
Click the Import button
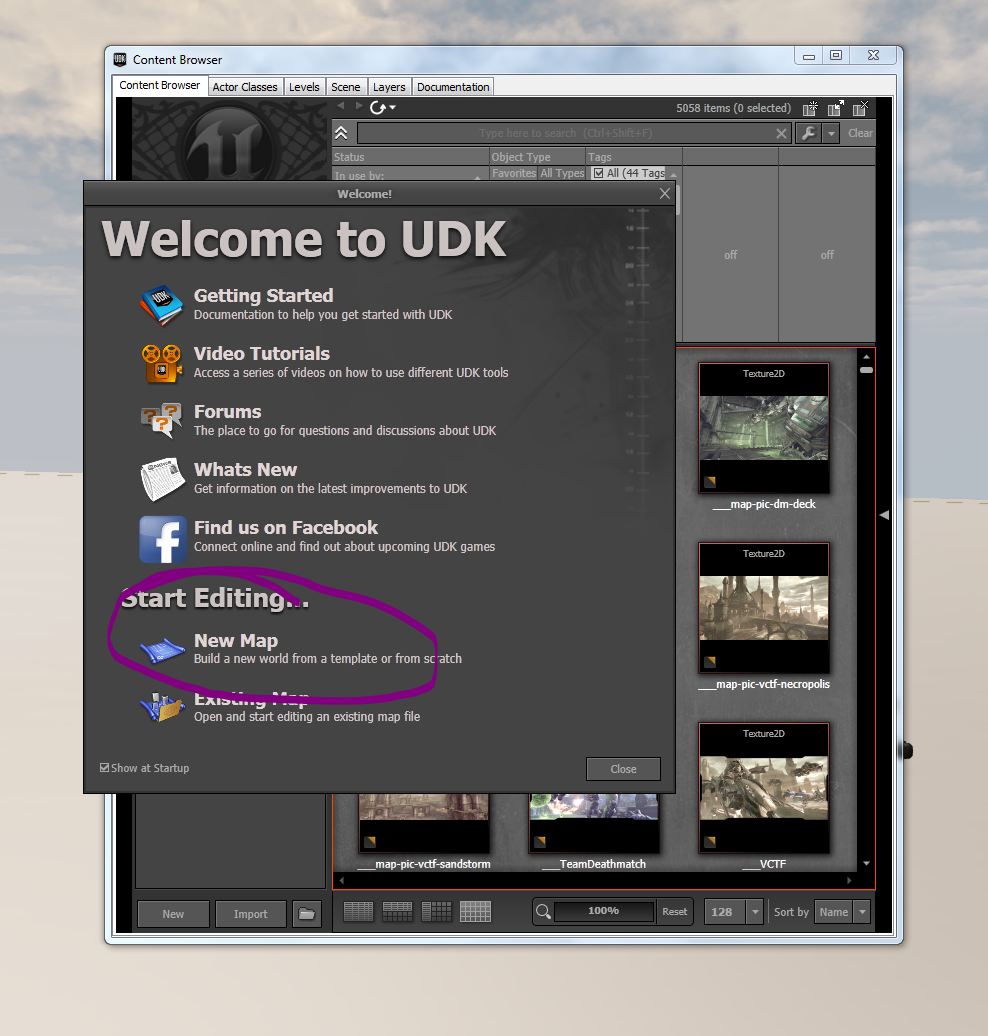pos(250,914)
